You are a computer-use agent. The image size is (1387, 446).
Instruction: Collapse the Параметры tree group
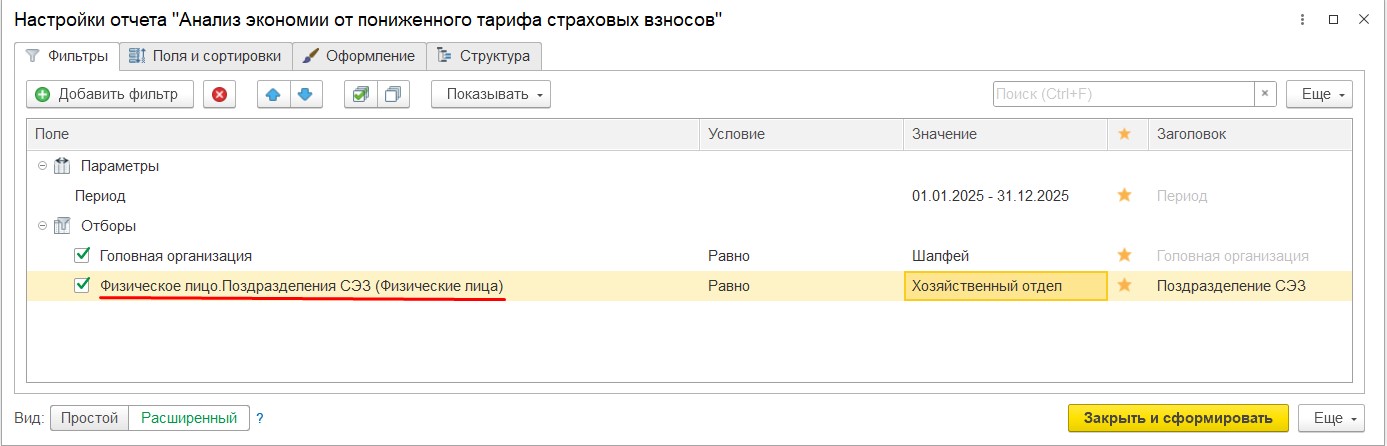[42, 166]
